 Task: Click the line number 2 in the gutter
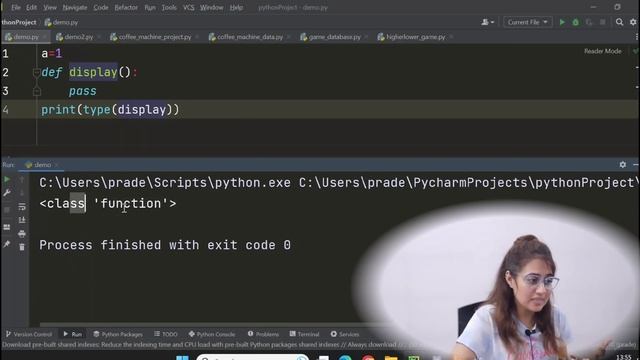5,73
